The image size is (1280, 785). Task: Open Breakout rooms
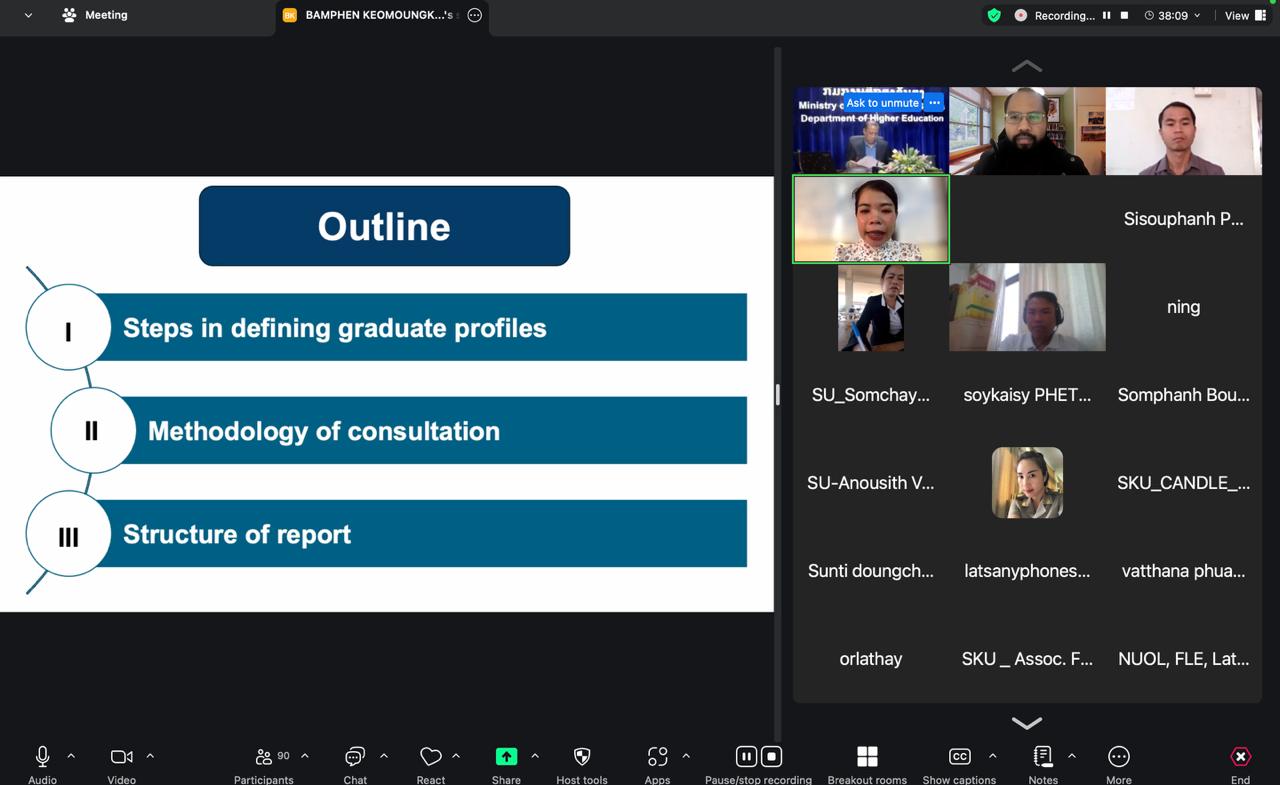click(x=867, y=758)
